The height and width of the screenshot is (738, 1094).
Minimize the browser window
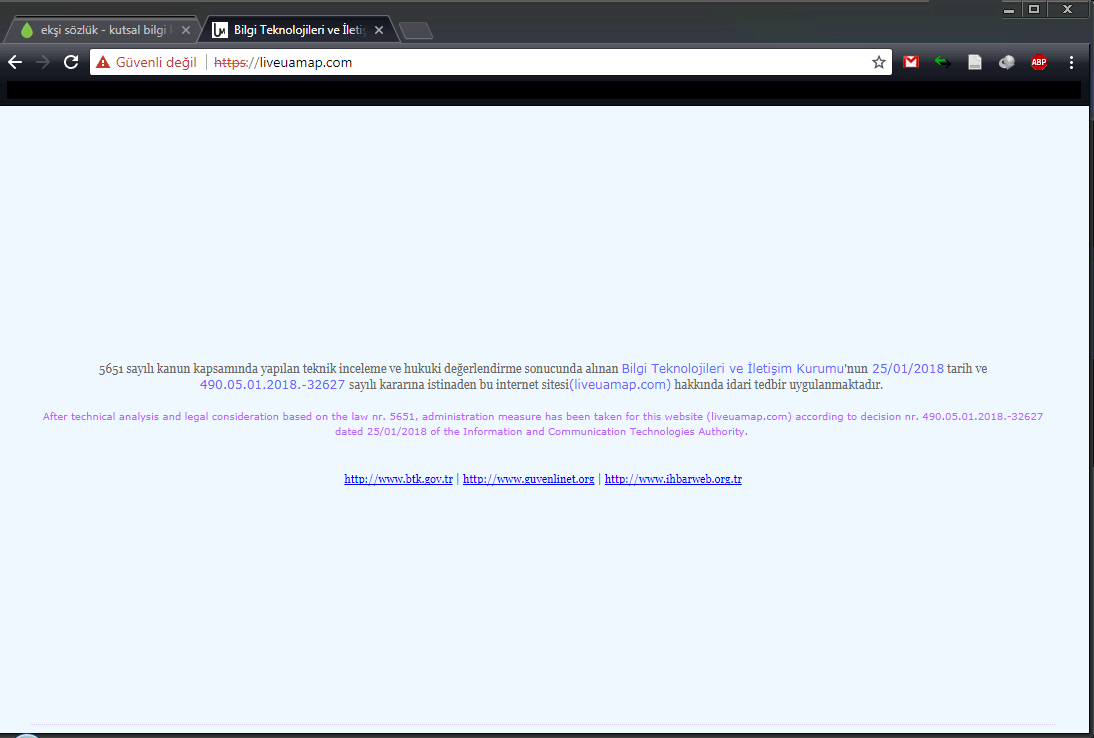[1009, 10]
